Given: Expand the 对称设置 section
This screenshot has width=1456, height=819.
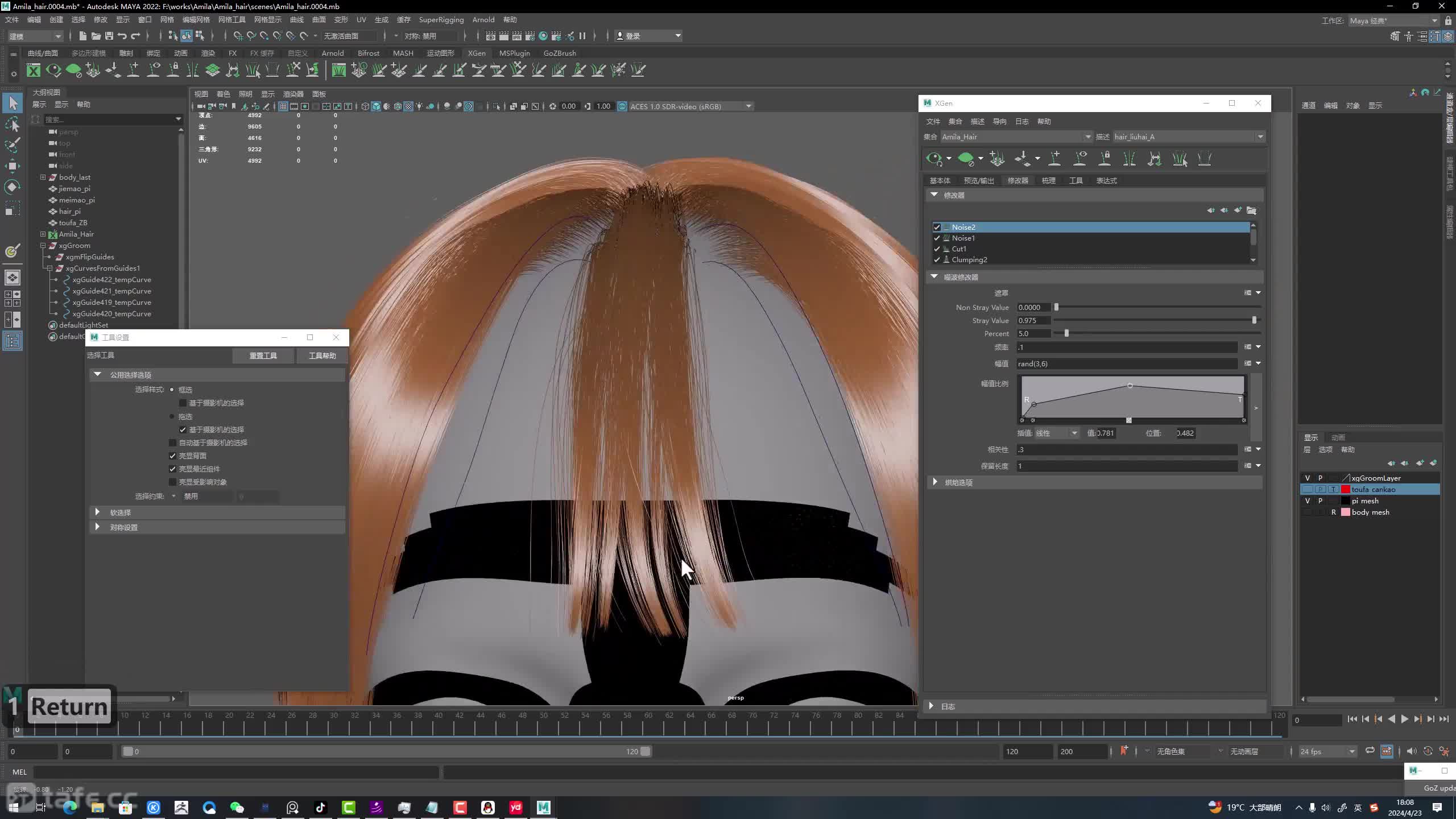Looking at the screenshot, I should coord(97,527).
